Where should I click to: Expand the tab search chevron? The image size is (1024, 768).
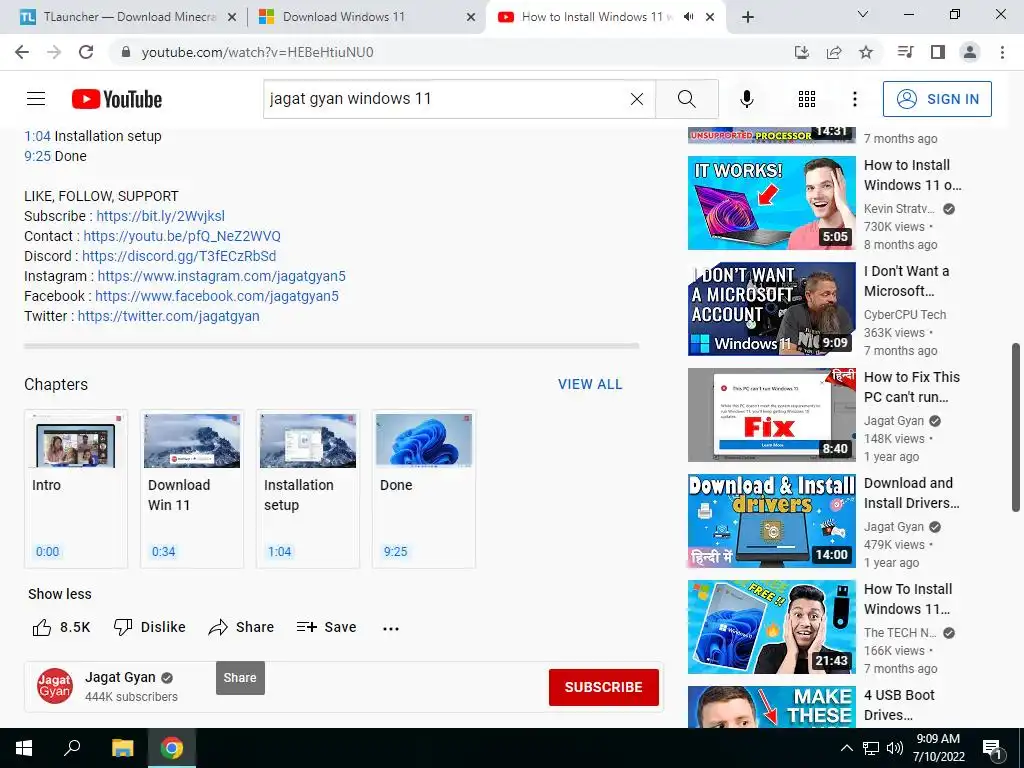(x=863, y=14)
